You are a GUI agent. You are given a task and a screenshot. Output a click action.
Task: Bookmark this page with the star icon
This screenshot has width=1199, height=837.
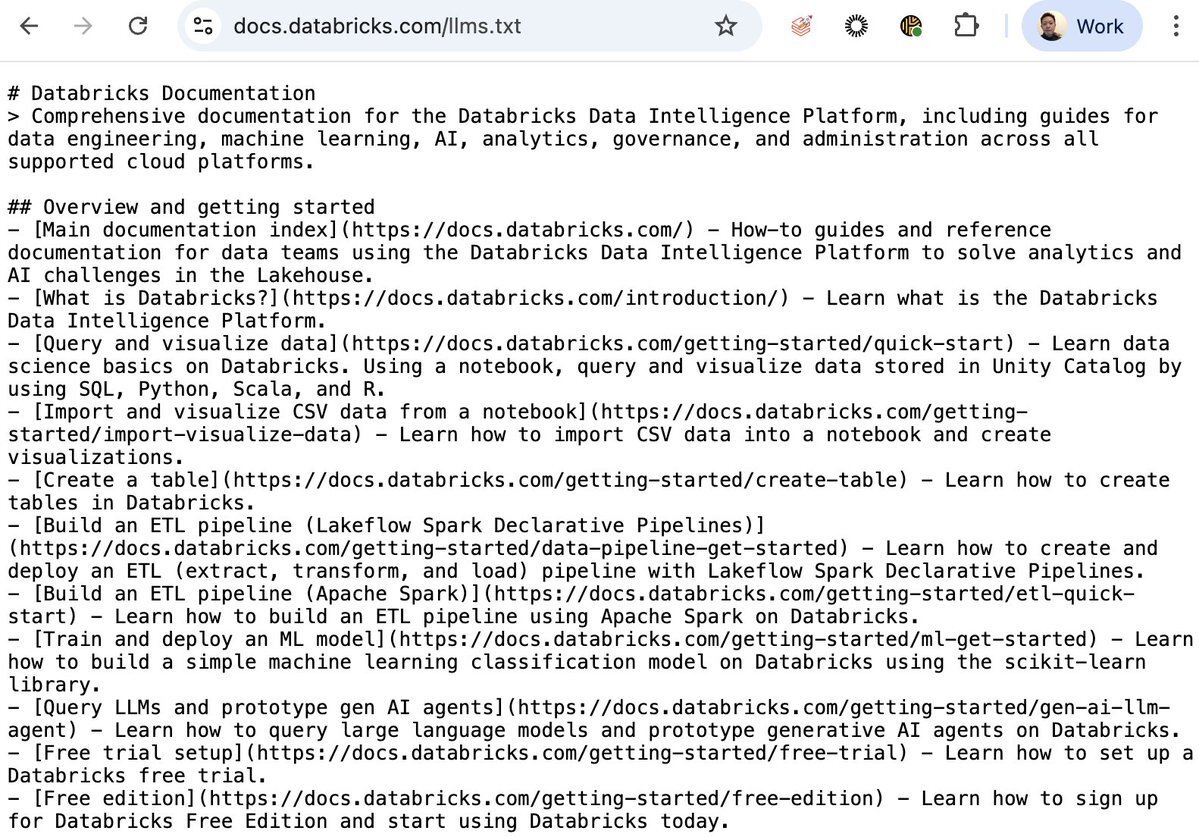point(726,26)
